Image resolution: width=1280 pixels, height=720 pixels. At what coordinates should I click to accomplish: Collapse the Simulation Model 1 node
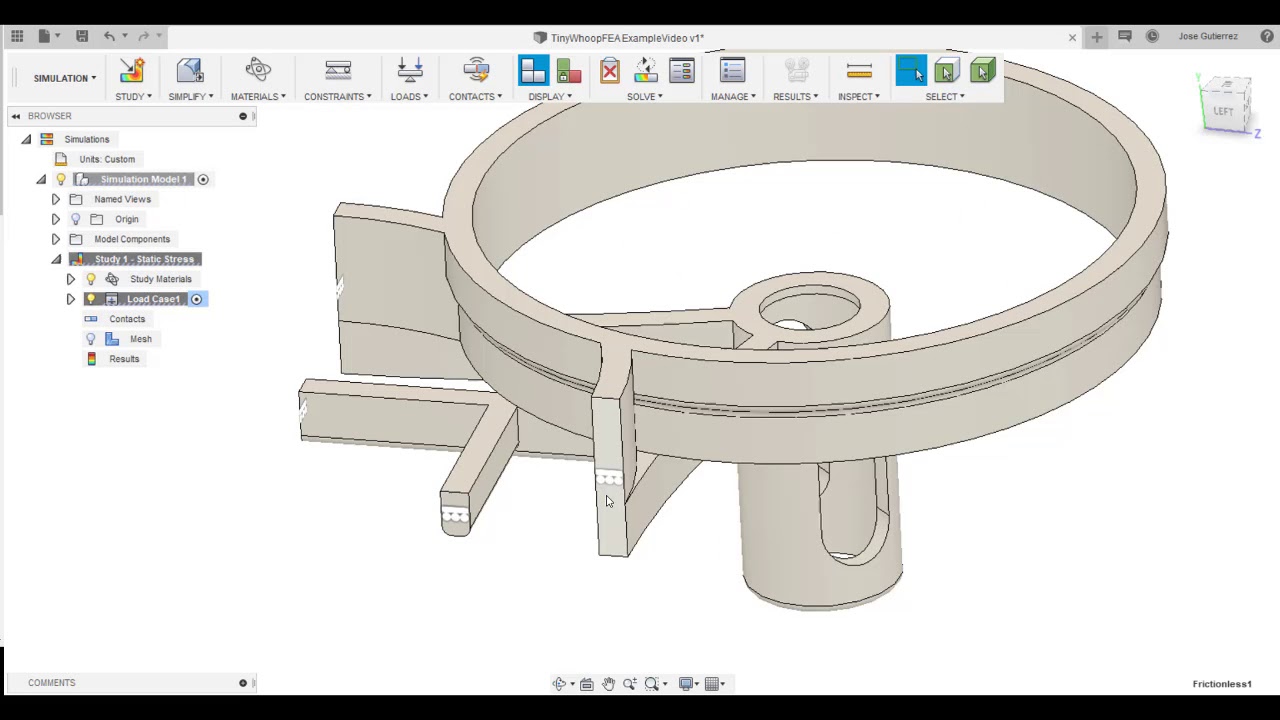pos(42,179)
